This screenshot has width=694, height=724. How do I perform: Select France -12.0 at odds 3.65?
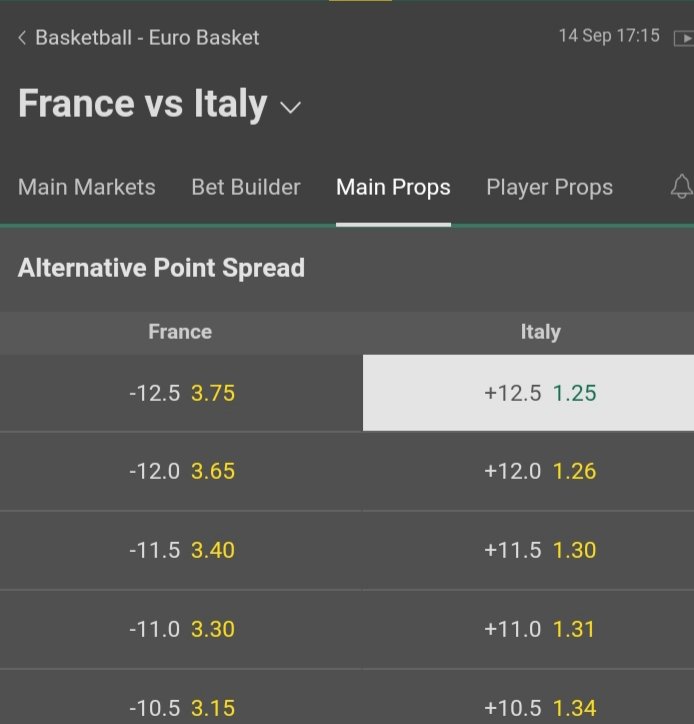tap(181, 471)
